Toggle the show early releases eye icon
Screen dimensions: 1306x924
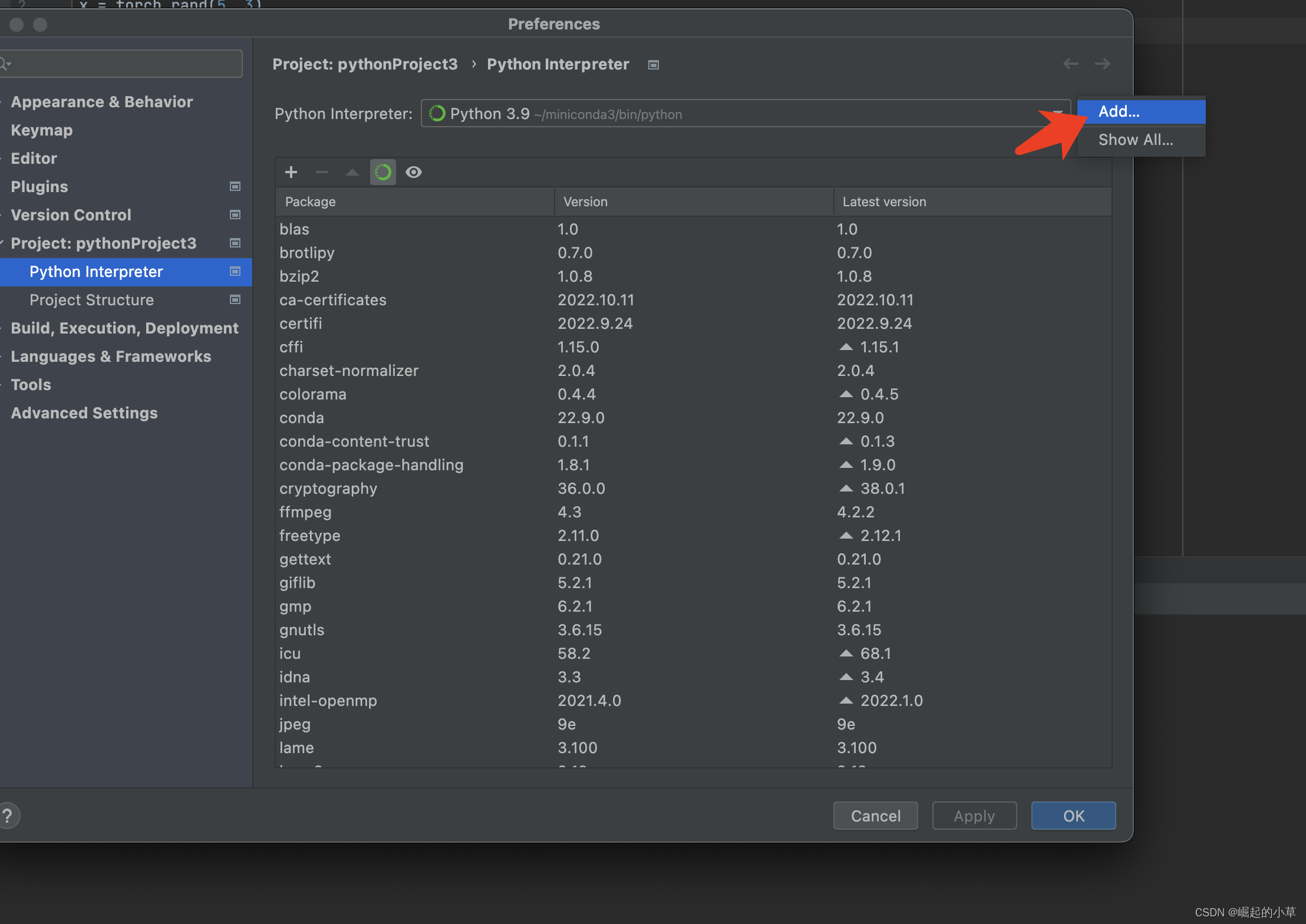[414, 172]
